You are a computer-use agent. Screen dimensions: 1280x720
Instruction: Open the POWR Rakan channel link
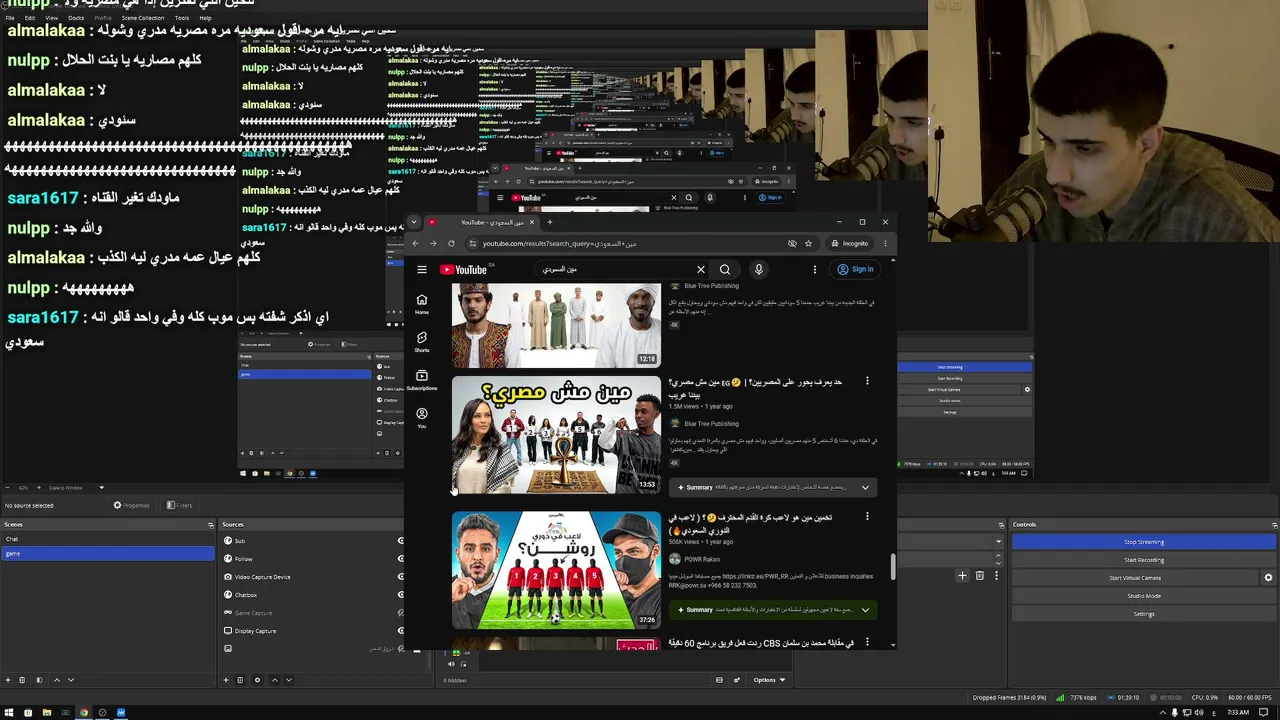702,559
